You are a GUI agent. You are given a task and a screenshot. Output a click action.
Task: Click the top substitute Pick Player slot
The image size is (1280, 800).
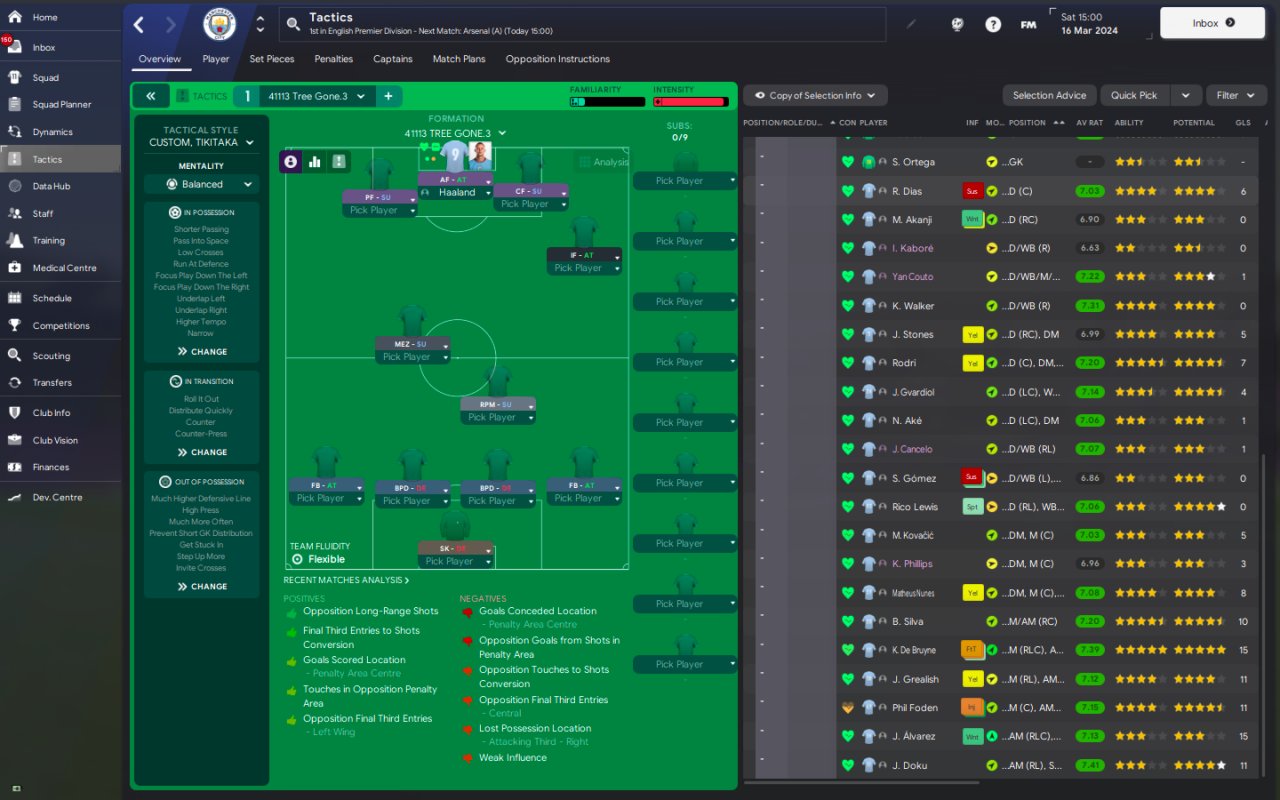click(x=685, y=181)
